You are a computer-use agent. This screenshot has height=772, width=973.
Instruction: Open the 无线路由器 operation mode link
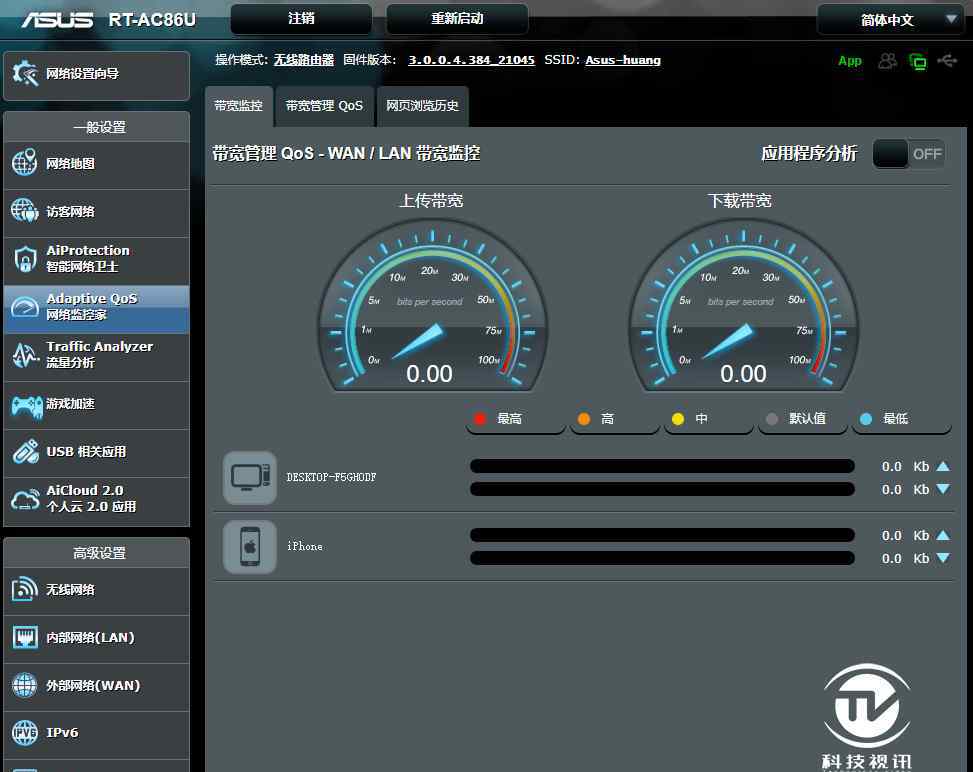(x=304, y=60)
